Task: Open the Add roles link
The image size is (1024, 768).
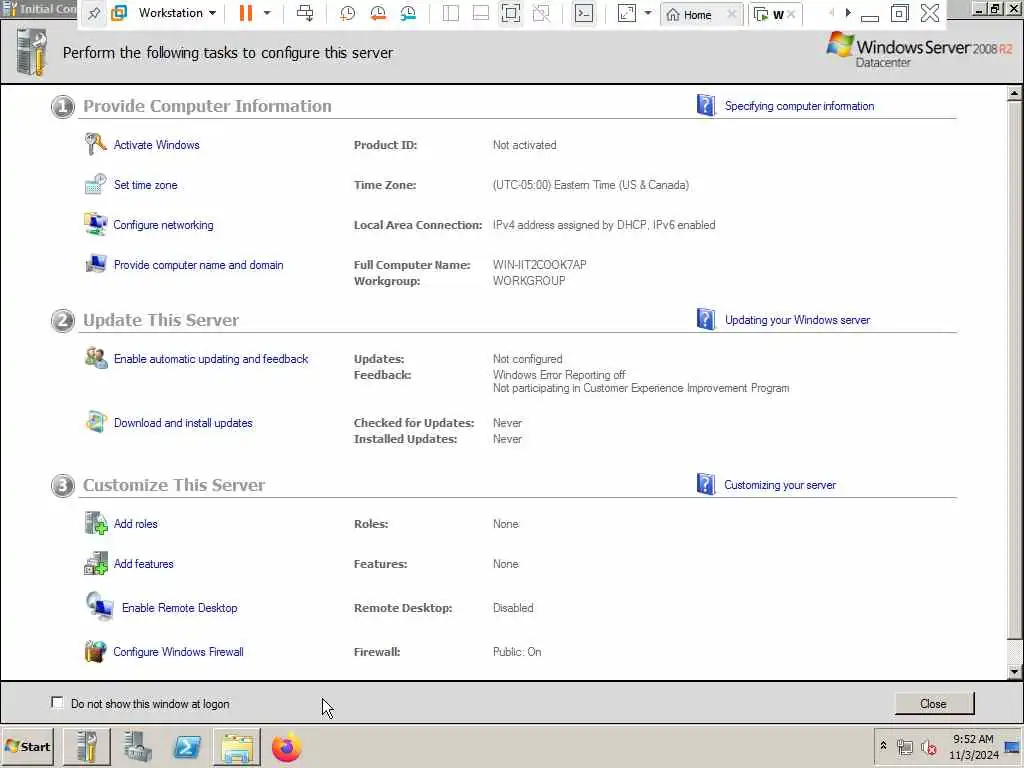Action: (x=136, y=524)
